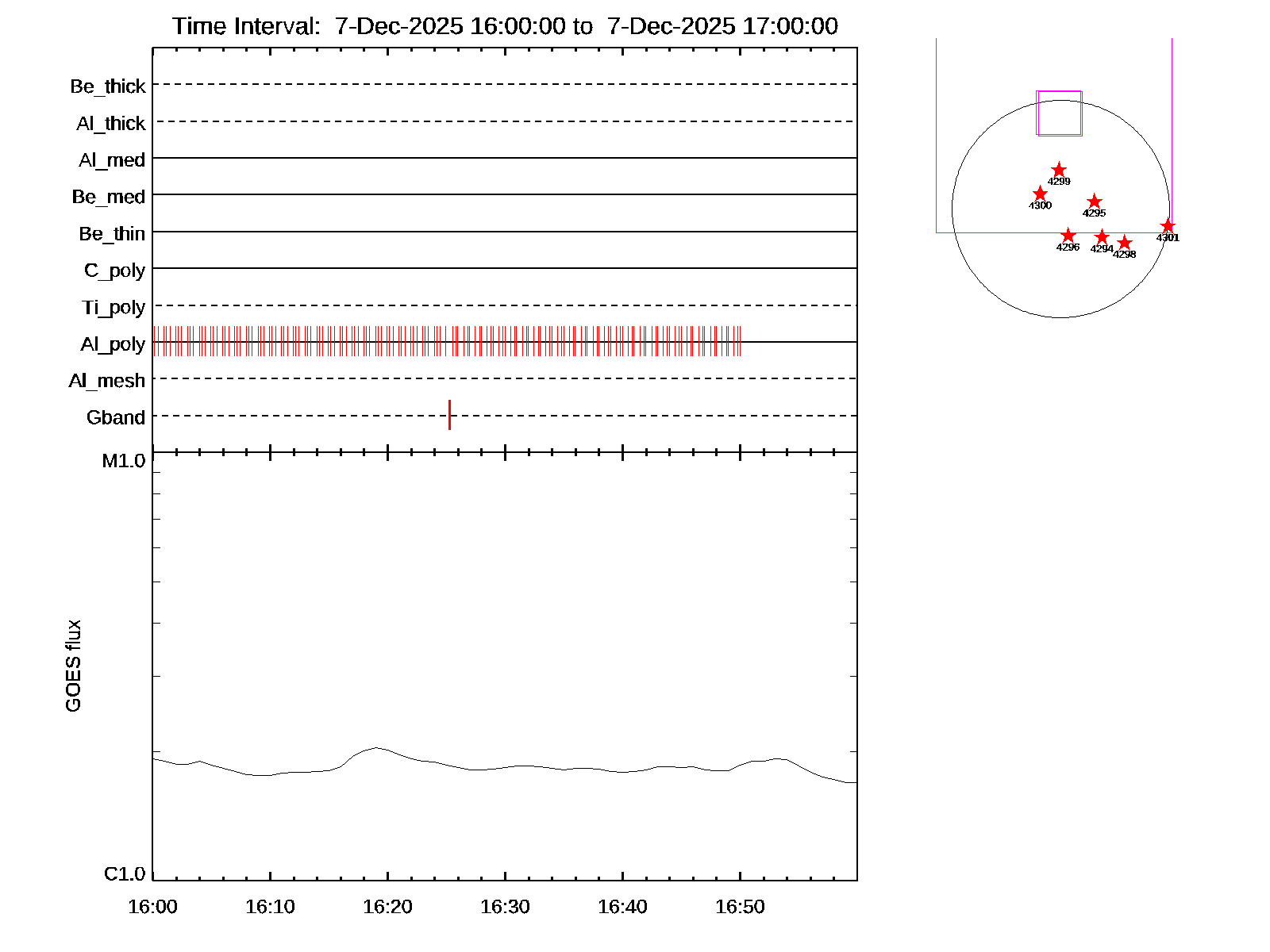The image size is (1270, 952).
Task: Click the C1.0 flux level label
Action: click(125, 874)
